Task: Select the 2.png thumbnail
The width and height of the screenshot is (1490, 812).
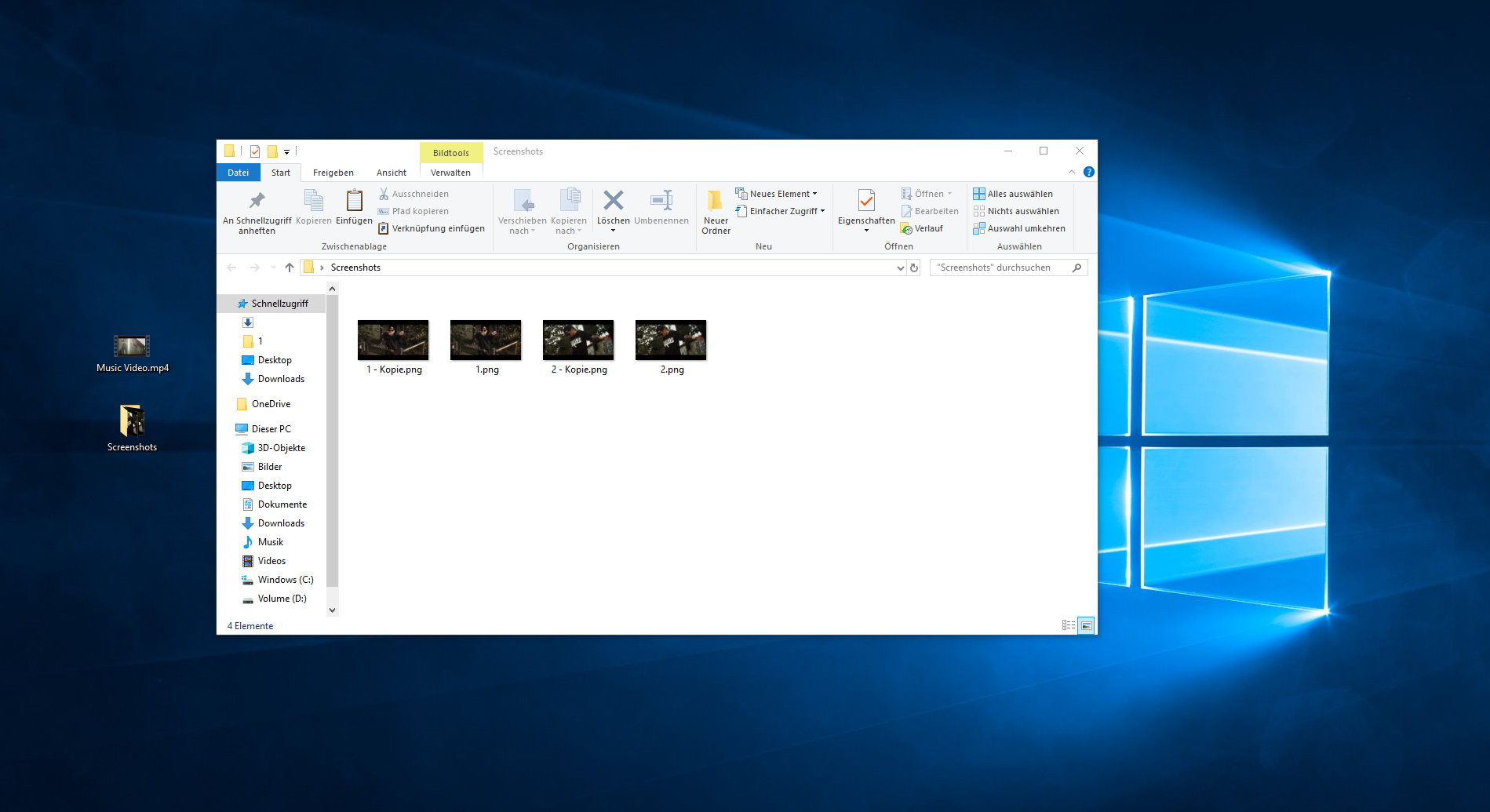Action: (x=671, y=340)
